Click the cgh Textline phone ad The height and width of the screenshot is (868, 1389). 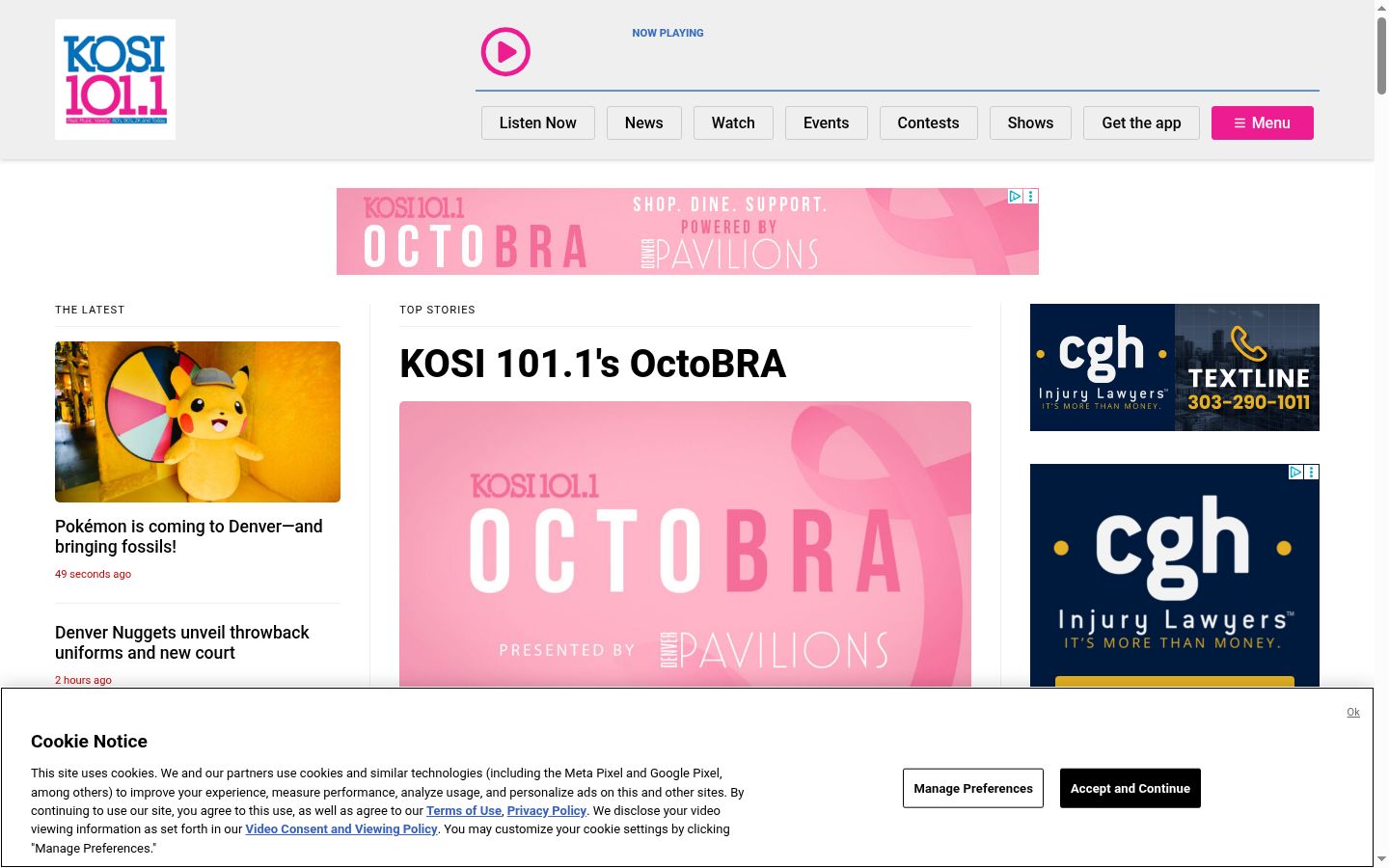(1174, 367)
